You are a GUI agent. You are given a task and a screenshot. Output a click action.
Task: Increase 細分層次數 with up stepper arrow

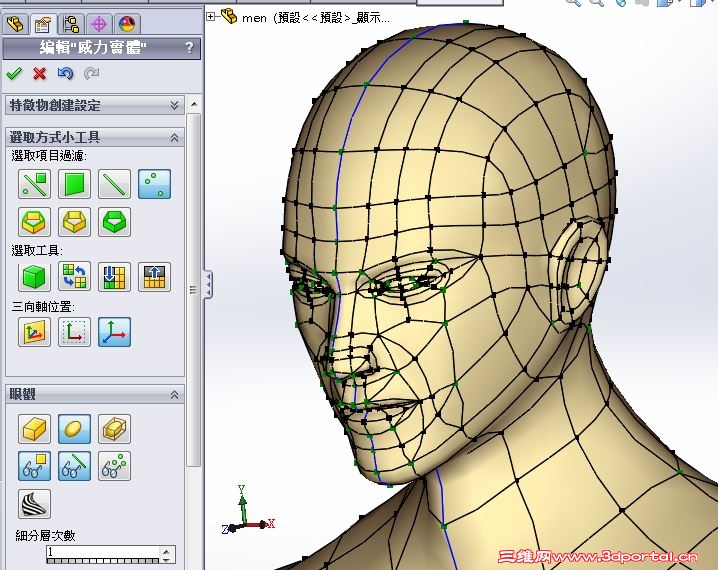(x=167, y=551)
